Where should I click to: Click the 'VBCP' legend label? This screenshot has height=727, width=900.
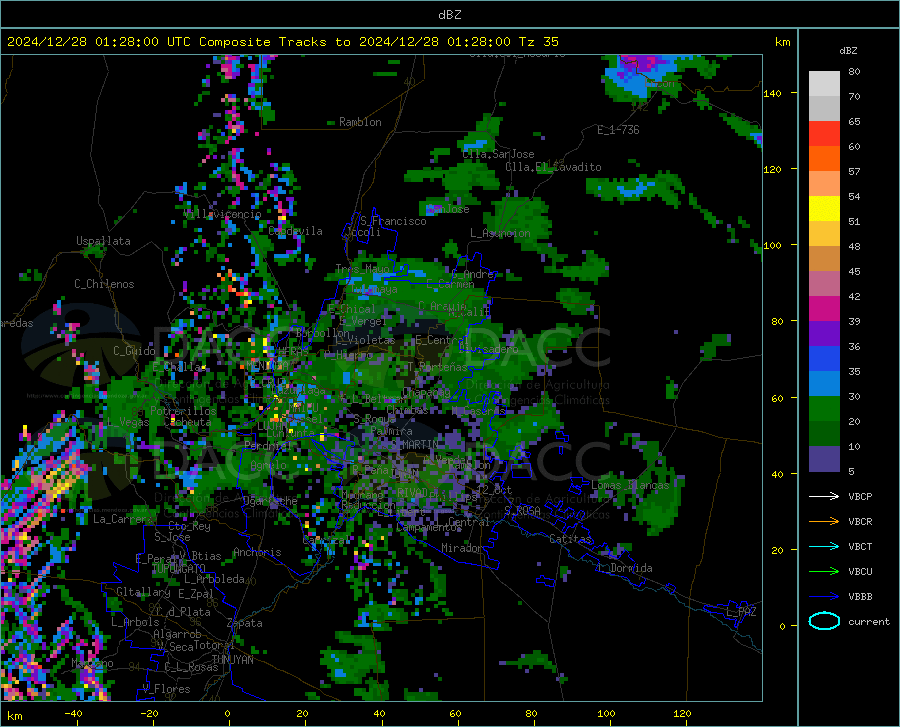[x=860, y=497]
